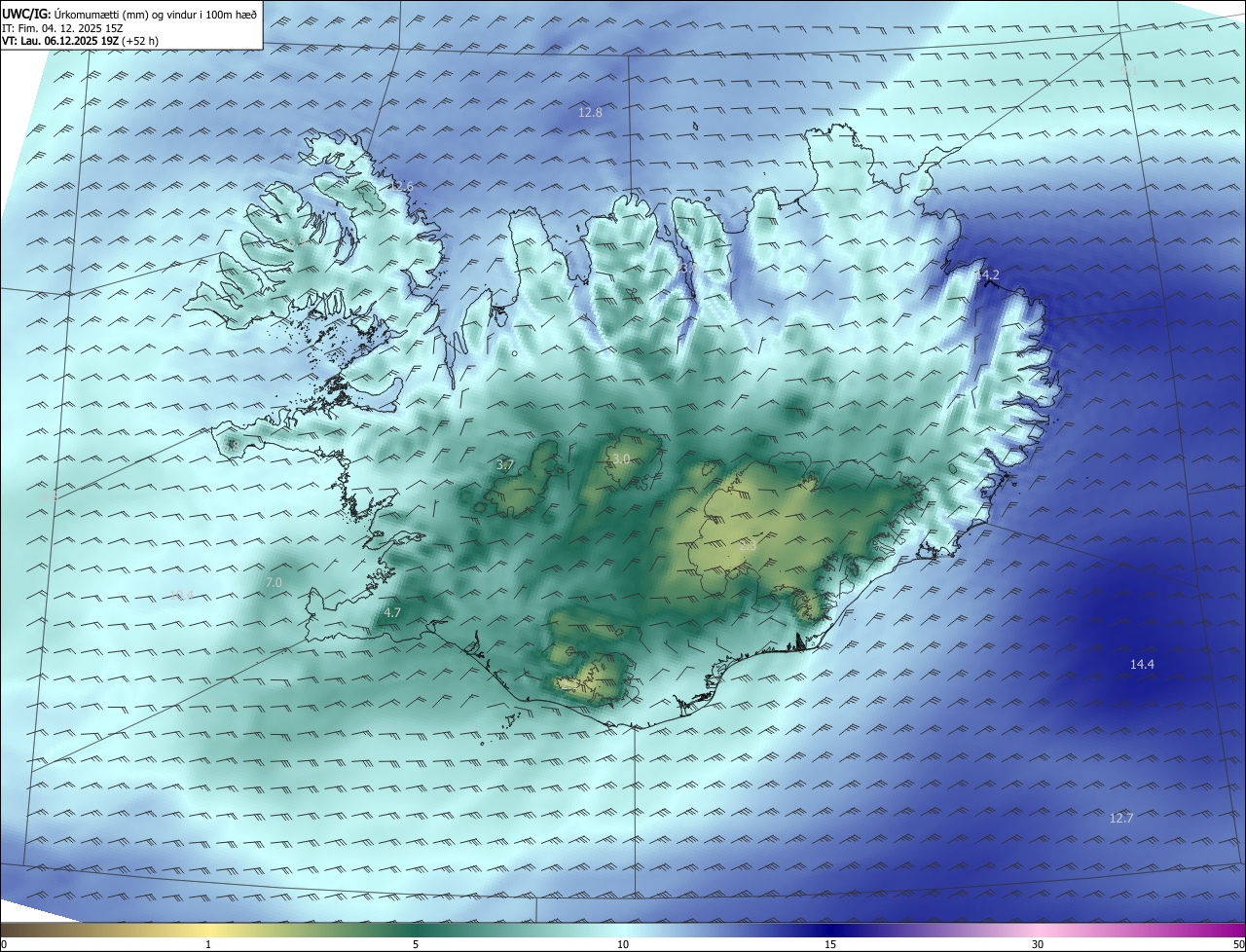Click the 12.7 value in the southeast ocean

tap(1121, 819)
